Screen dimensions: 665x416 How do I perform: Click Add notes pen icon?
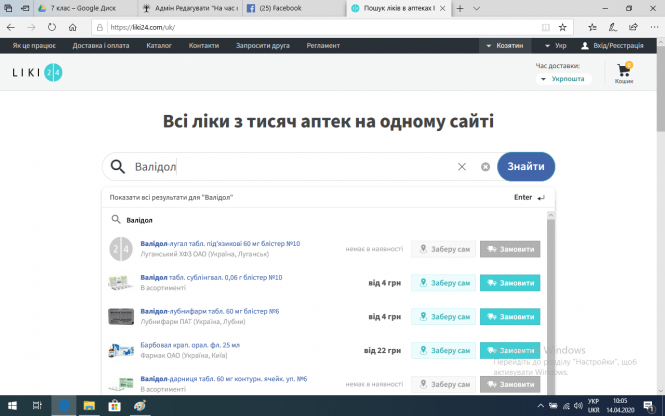coord(613,27)
